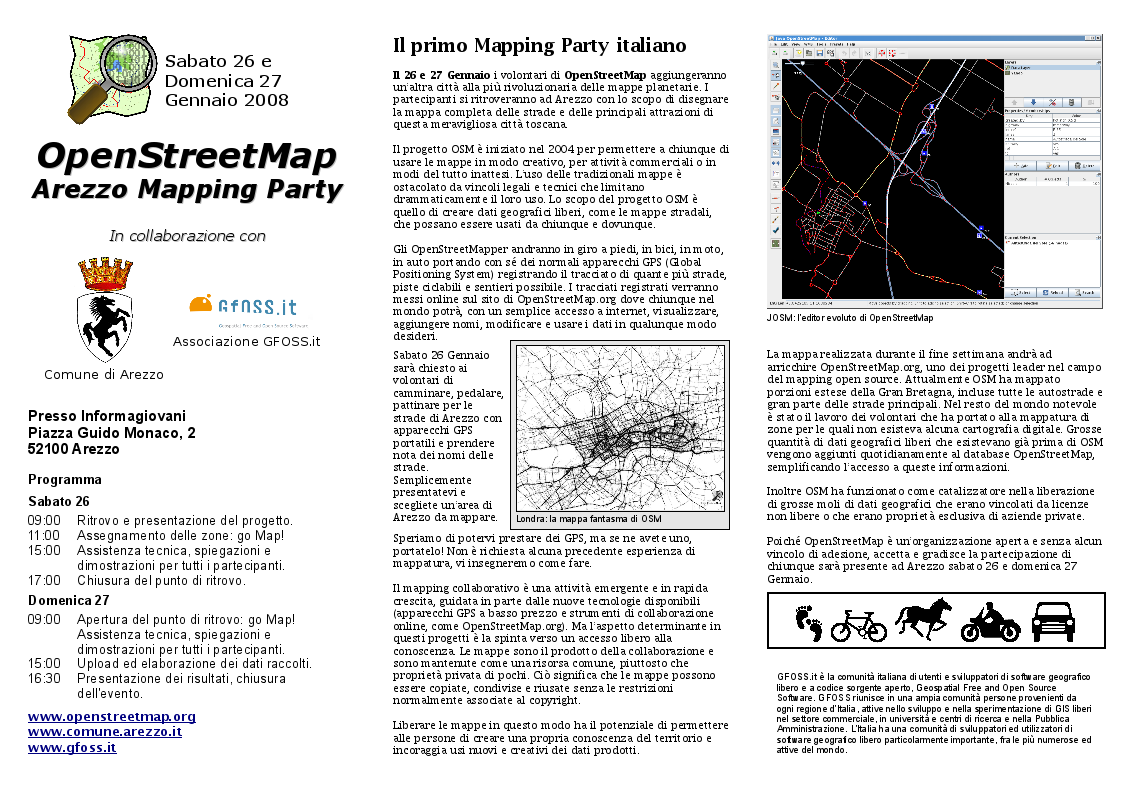This screenshot has width=1123, height=794.
Task: Select the motorcycle rider icon
Action: point(991,621)
